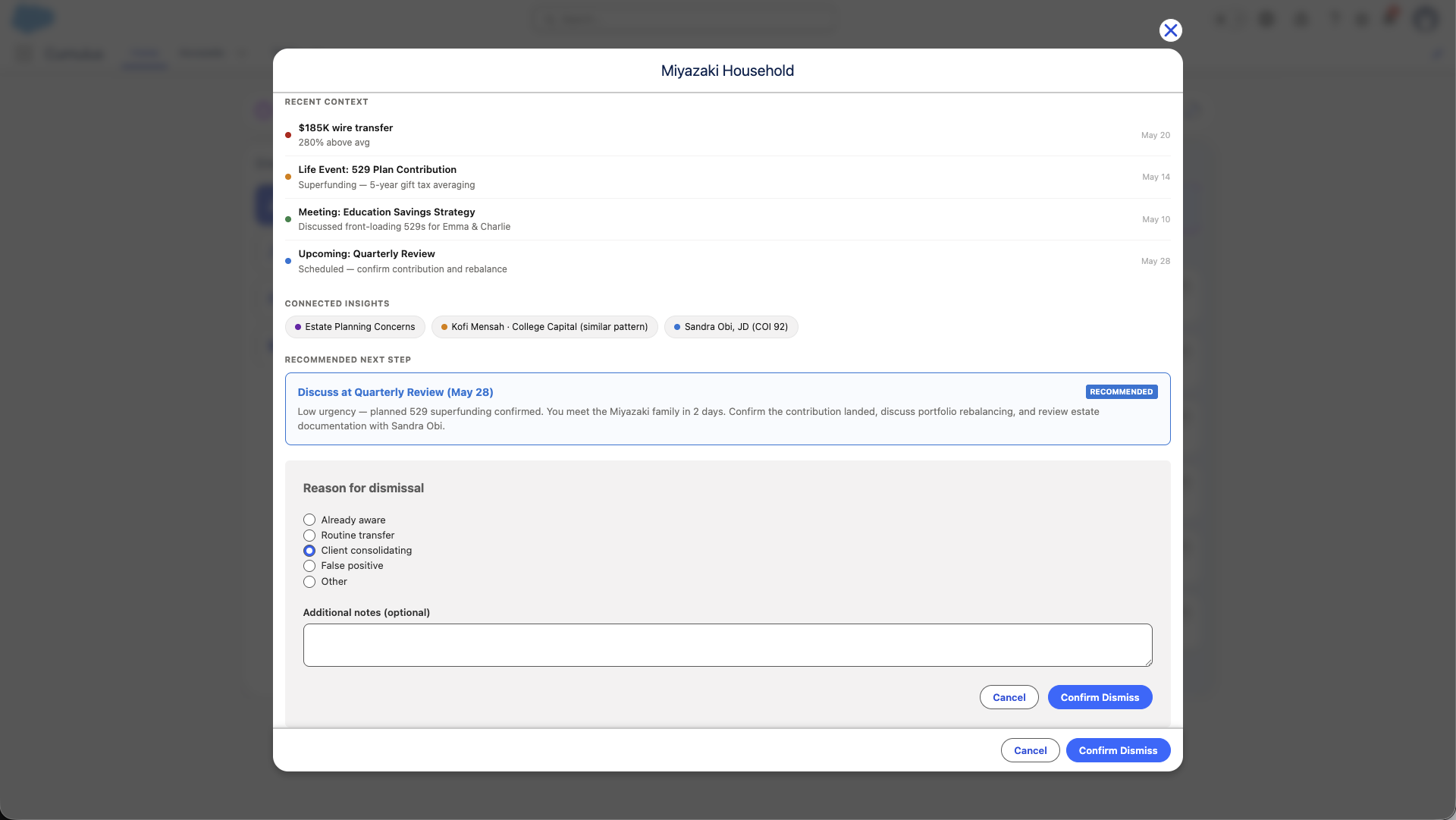Click Confirm Dismiss in the modal footer
Viewport: 1456px width, 820px height.
[x=1118, y=750]
